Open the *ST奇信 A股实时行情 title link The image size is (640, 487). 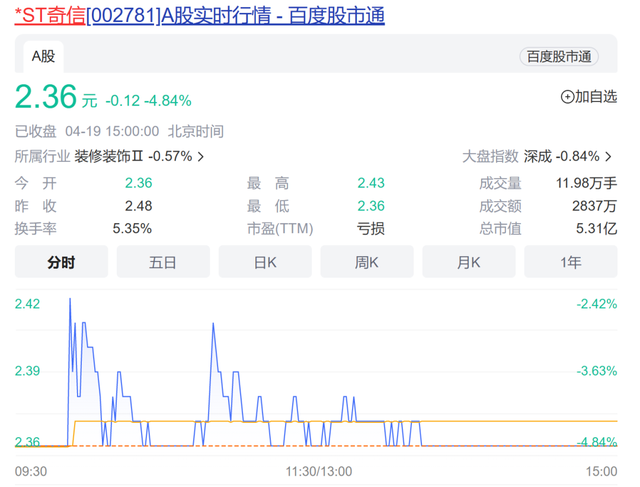coord(200,16)
